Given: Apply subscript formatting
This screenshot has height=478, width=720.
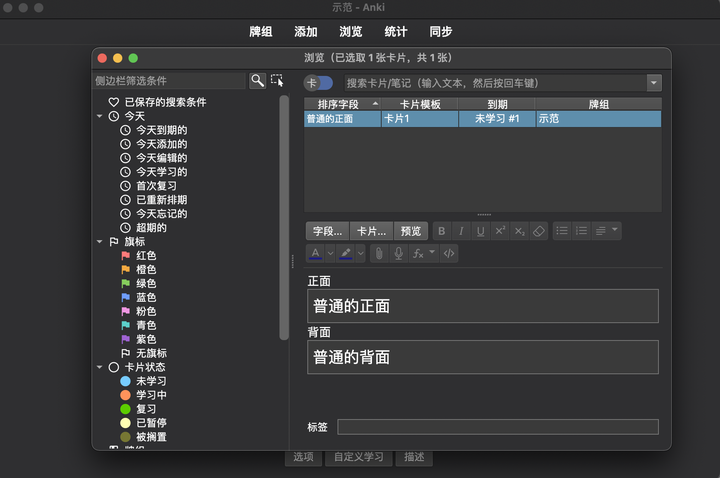Looking at the screenshot, I should click(519, 231).
